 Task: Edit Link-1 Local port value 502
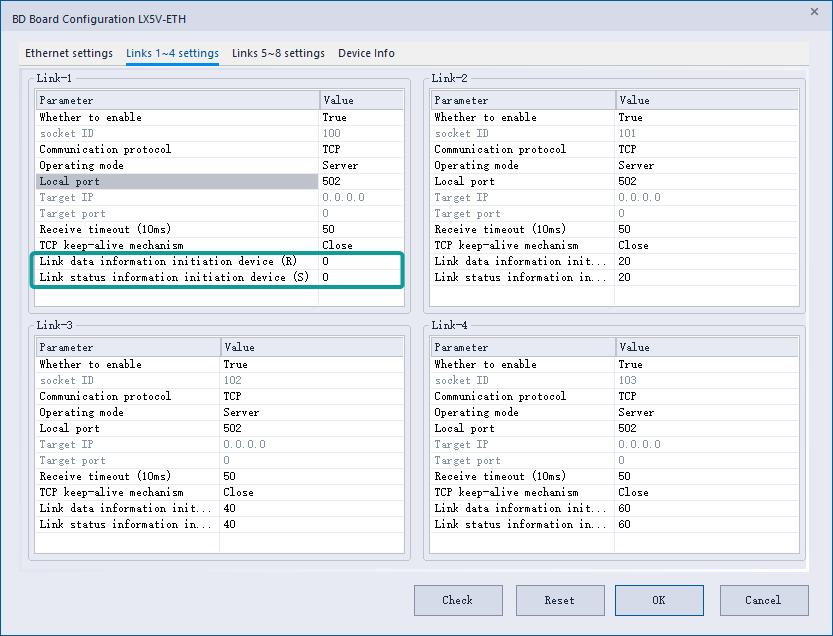pos(361,181)
